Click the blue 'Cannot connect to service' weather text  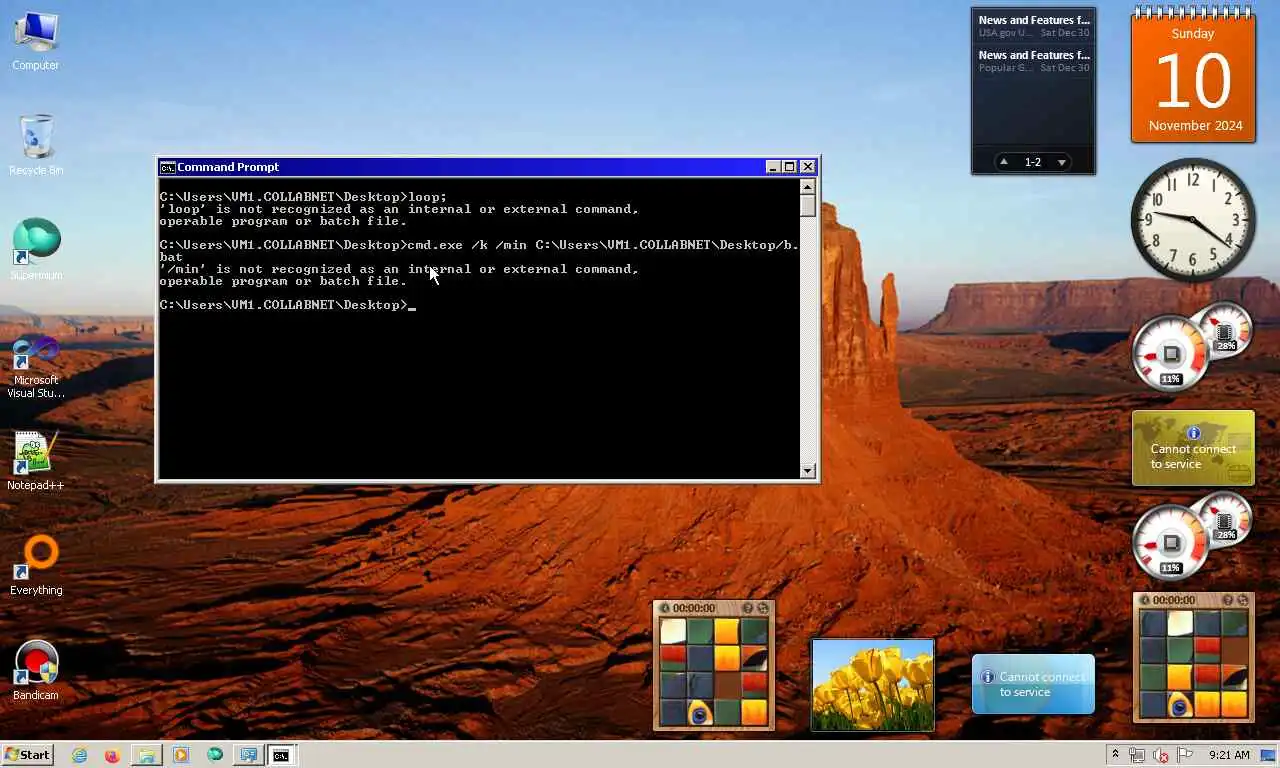[x=1041, y=685]
